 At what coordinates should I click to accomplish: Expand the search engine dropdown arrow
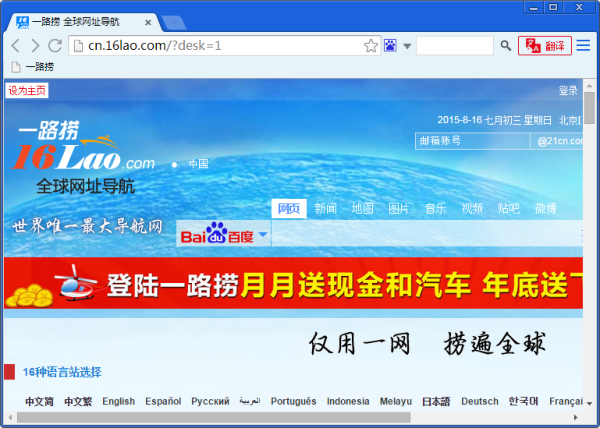pyautogui.click(x=407, y=46)
